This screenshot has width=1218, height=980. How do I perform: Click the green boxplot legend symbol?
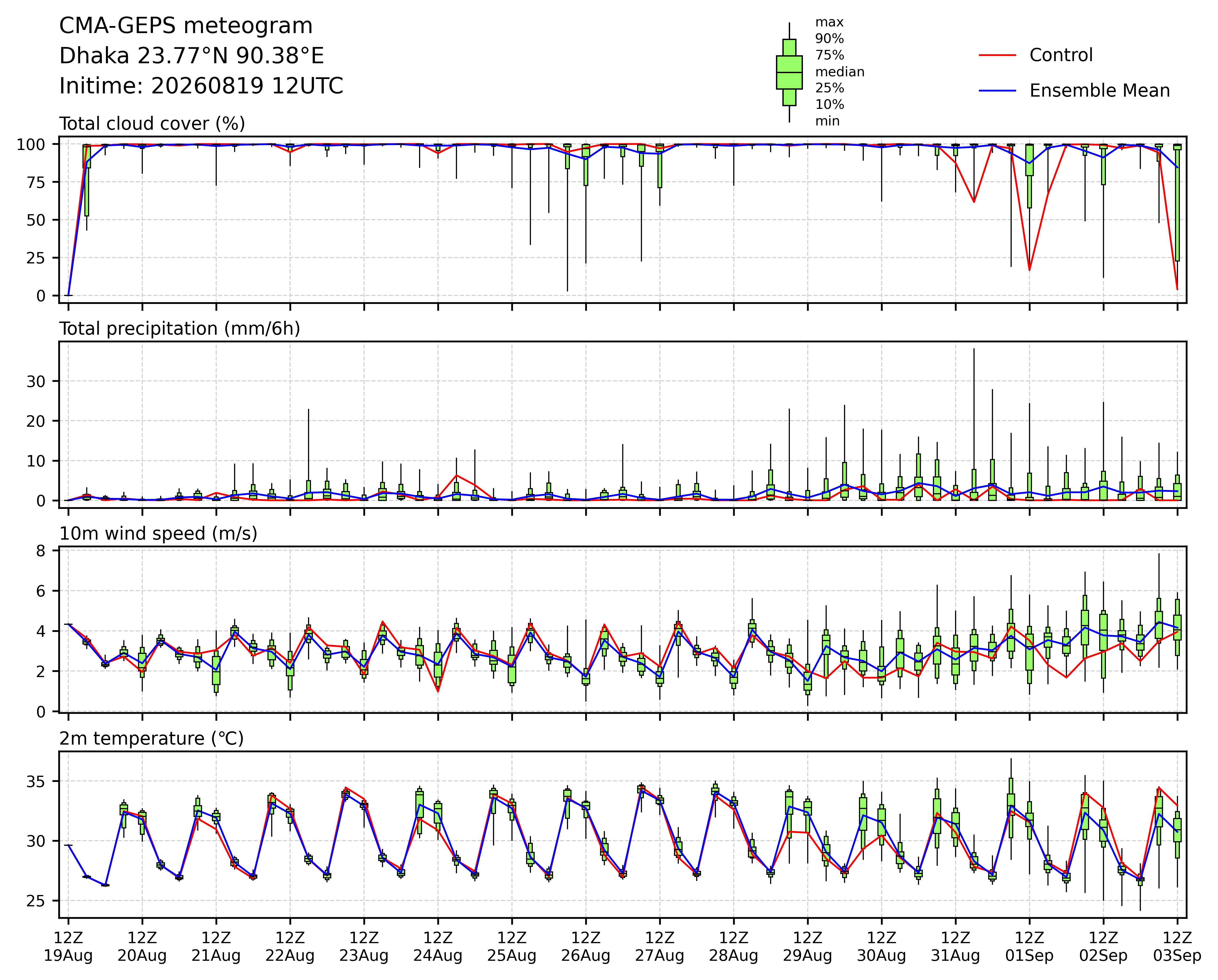tap(789, 72)
